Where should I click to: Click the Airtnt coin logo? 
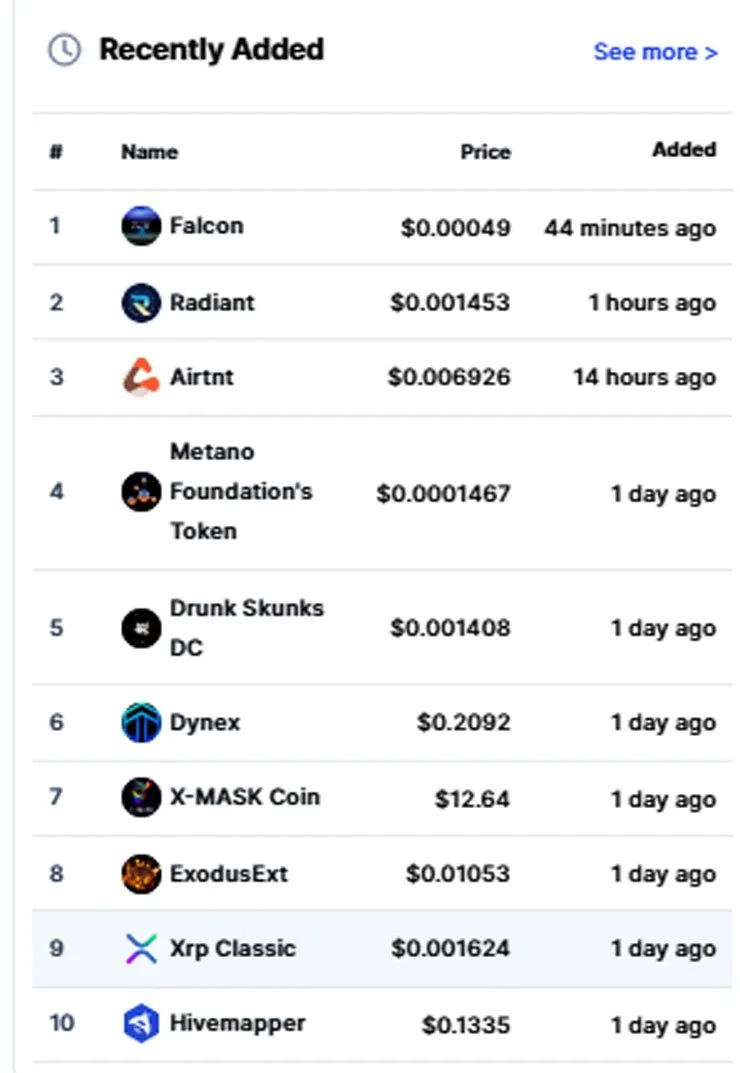tap(141, 377)
